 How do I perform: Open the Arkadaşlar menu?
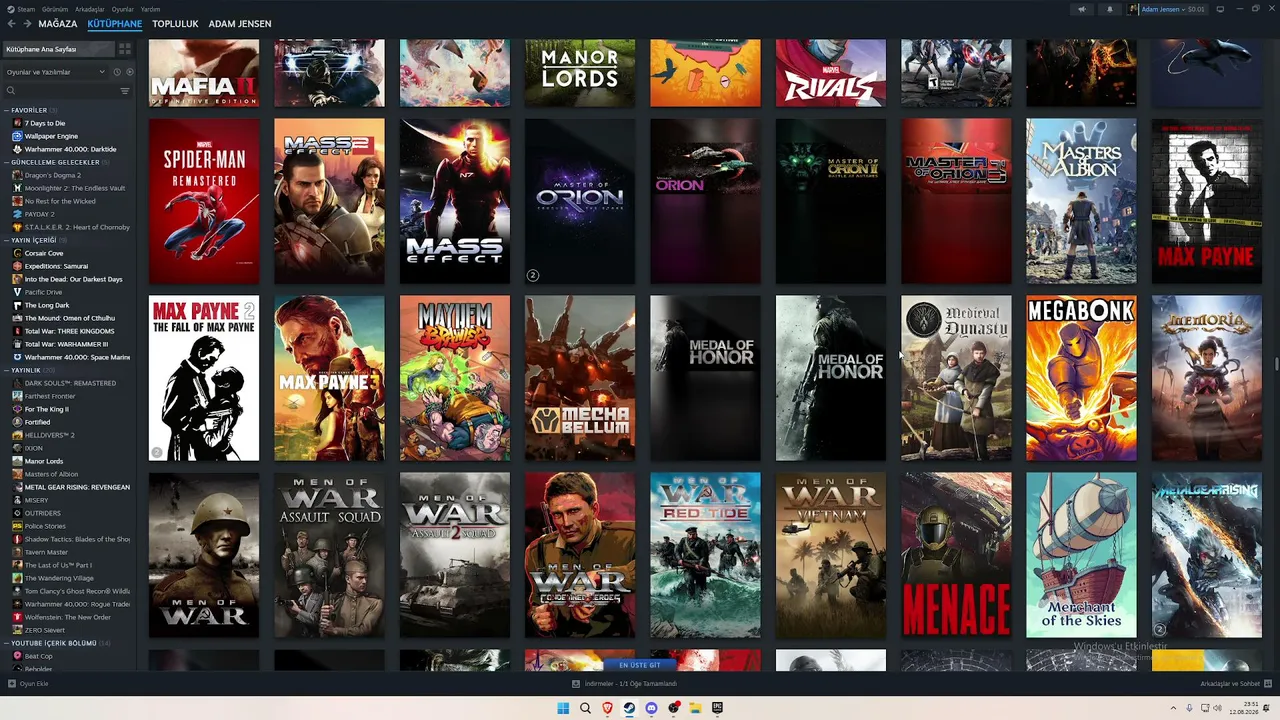click(x=90, y=9)
